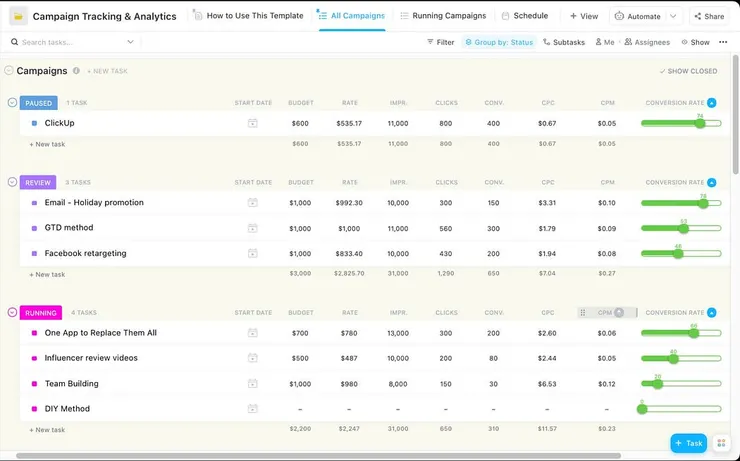Click the horizontal scrollbar at bottom
The image size is (740, 461).
319,456
